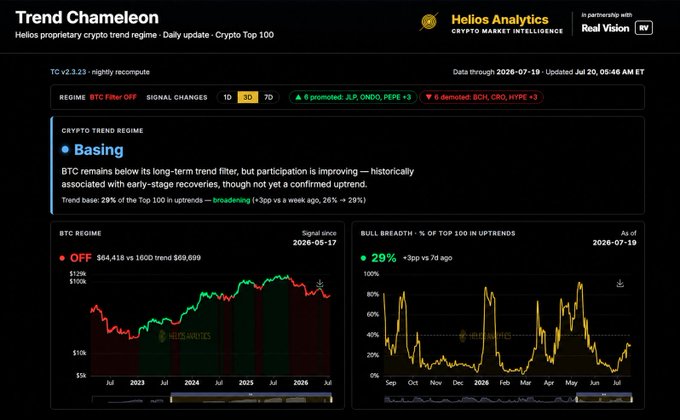Click the BTC chart range slider left handle

point(171,398)
